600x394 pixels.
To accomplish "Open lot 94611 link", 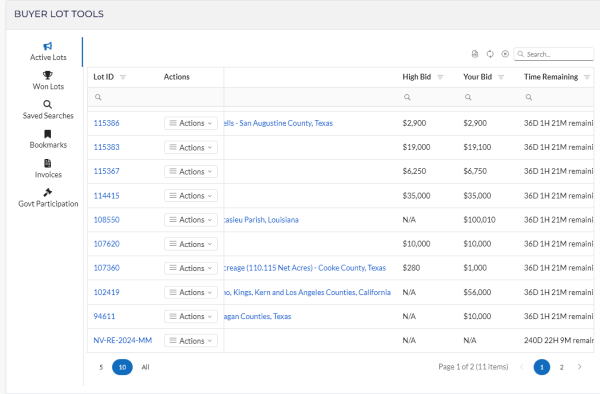I will [x=104, y=316].
